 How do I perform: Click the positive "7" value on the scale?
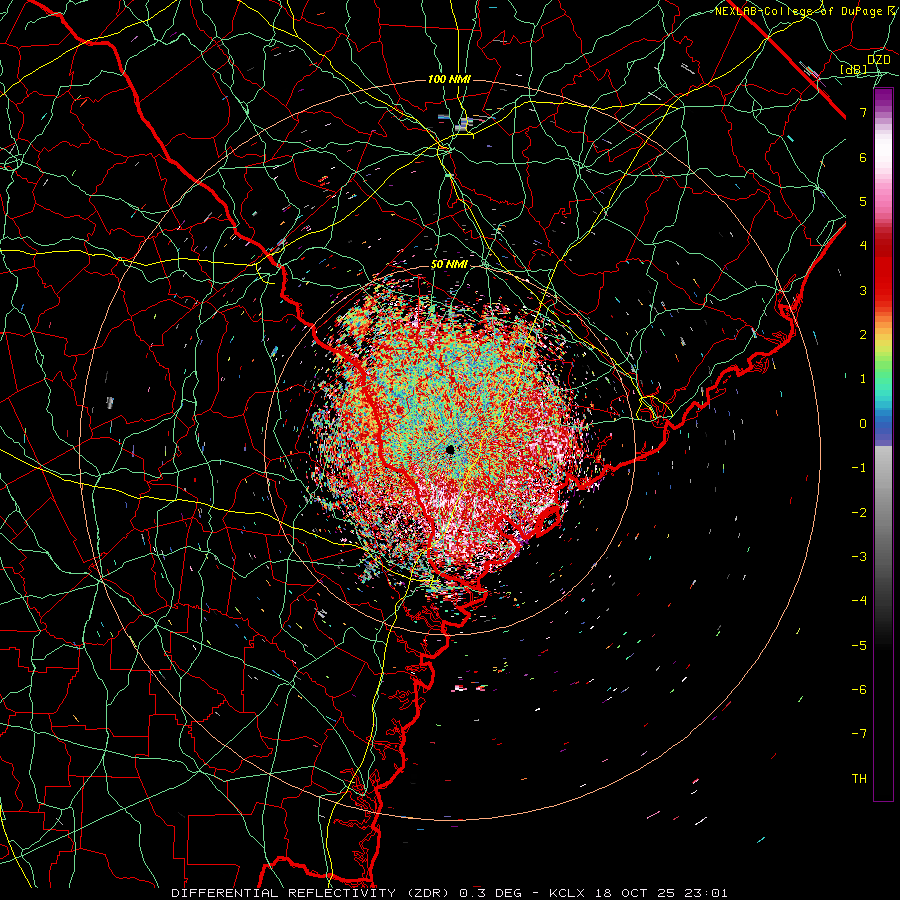point(863,112)
